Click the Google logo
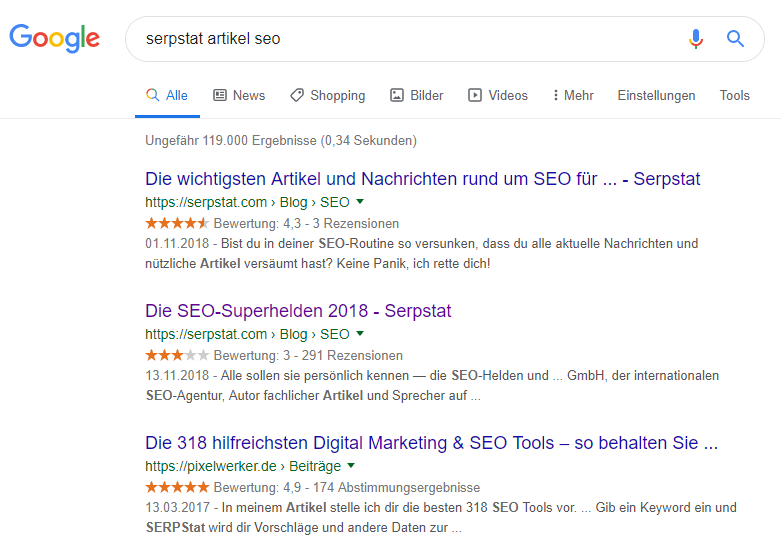781x558 pixels. [x=55, y=38]
